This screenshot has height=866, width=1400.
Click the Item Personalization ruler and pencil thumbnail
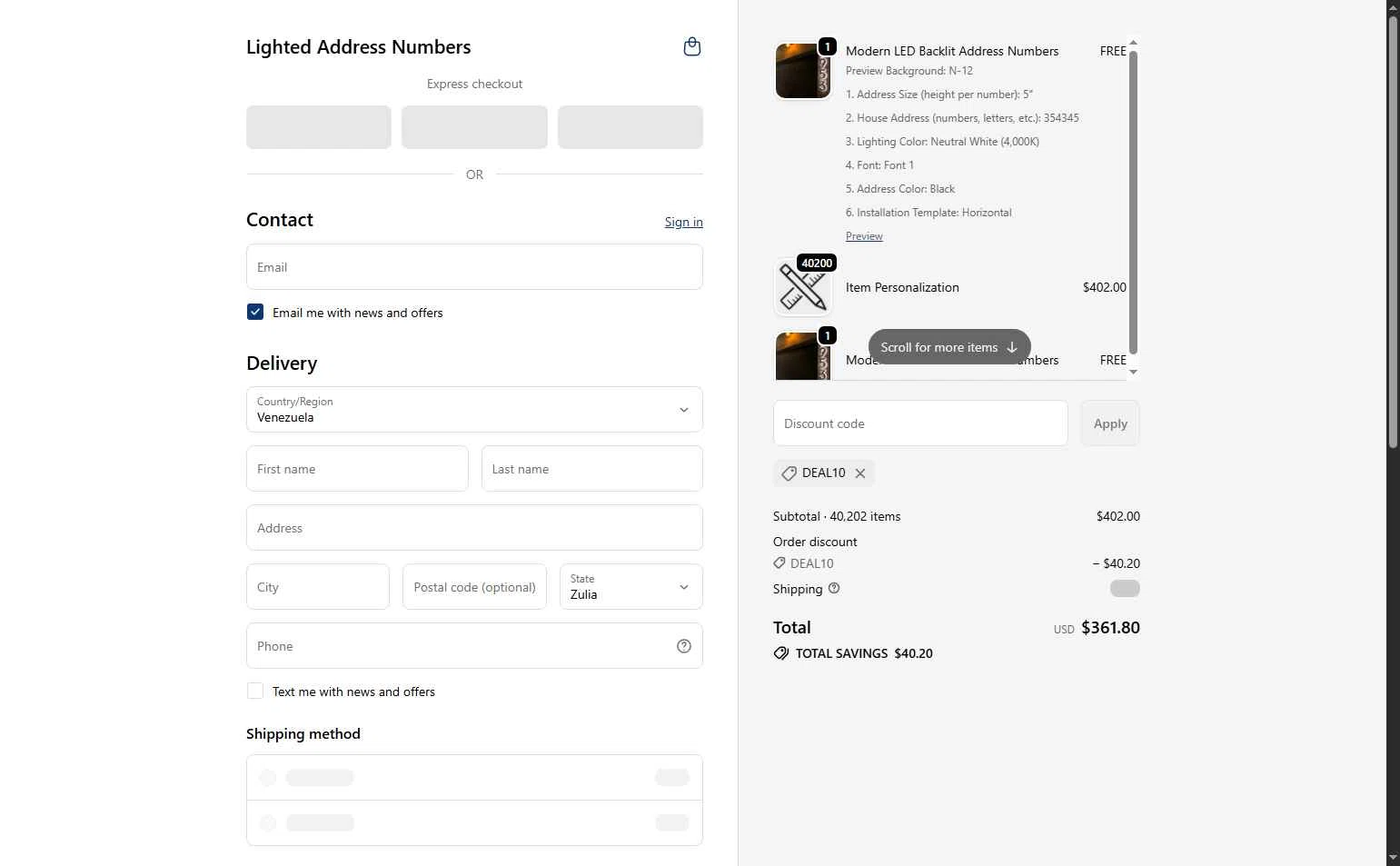point(802,287)
